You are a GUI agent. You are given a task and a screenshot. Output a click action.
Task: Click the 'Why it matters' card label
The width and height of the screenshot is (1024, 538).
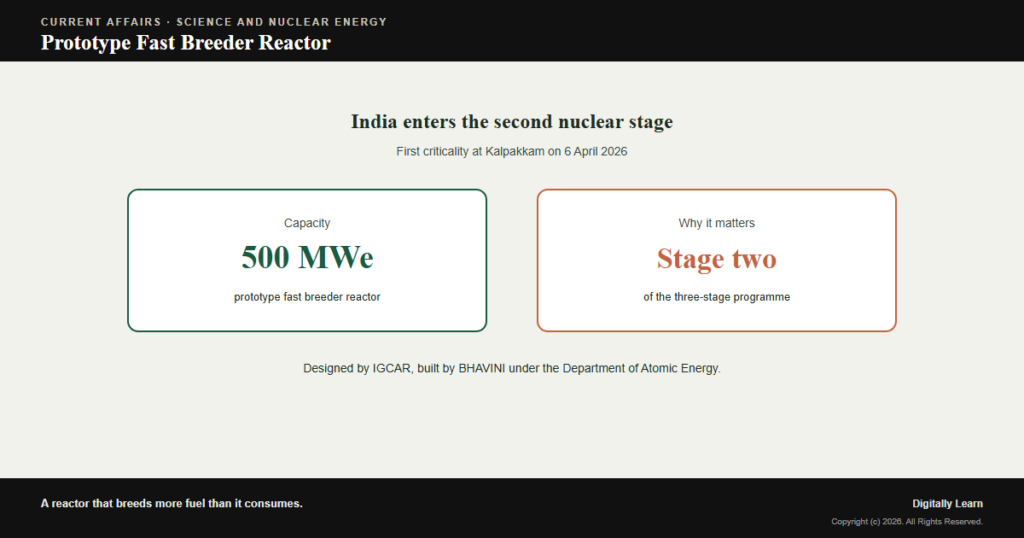click(x=716, y=223)
